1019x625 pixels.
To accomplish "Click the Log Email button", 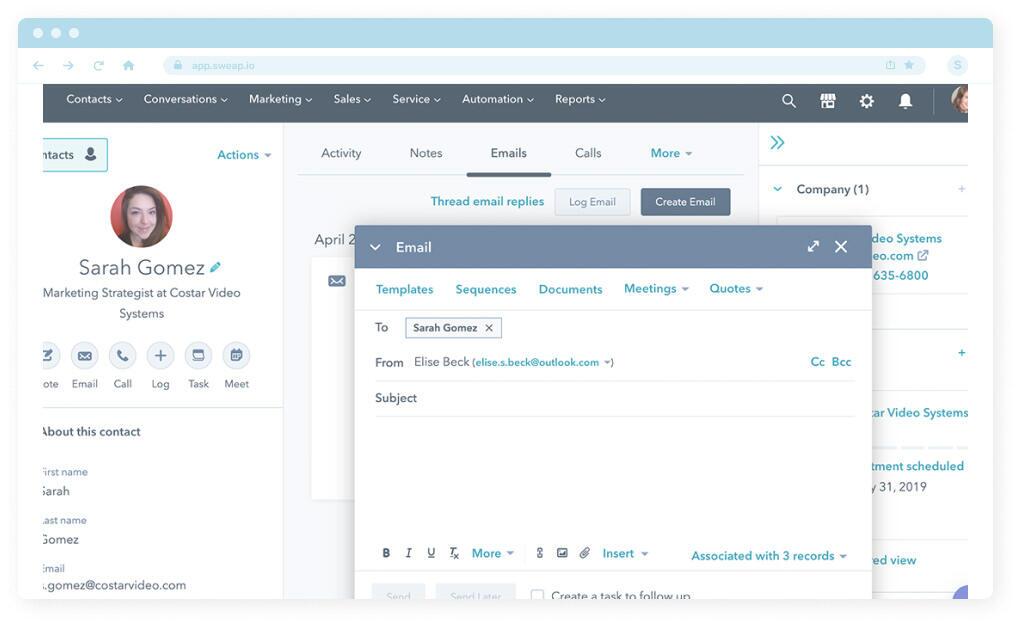I will click(592, 202).
